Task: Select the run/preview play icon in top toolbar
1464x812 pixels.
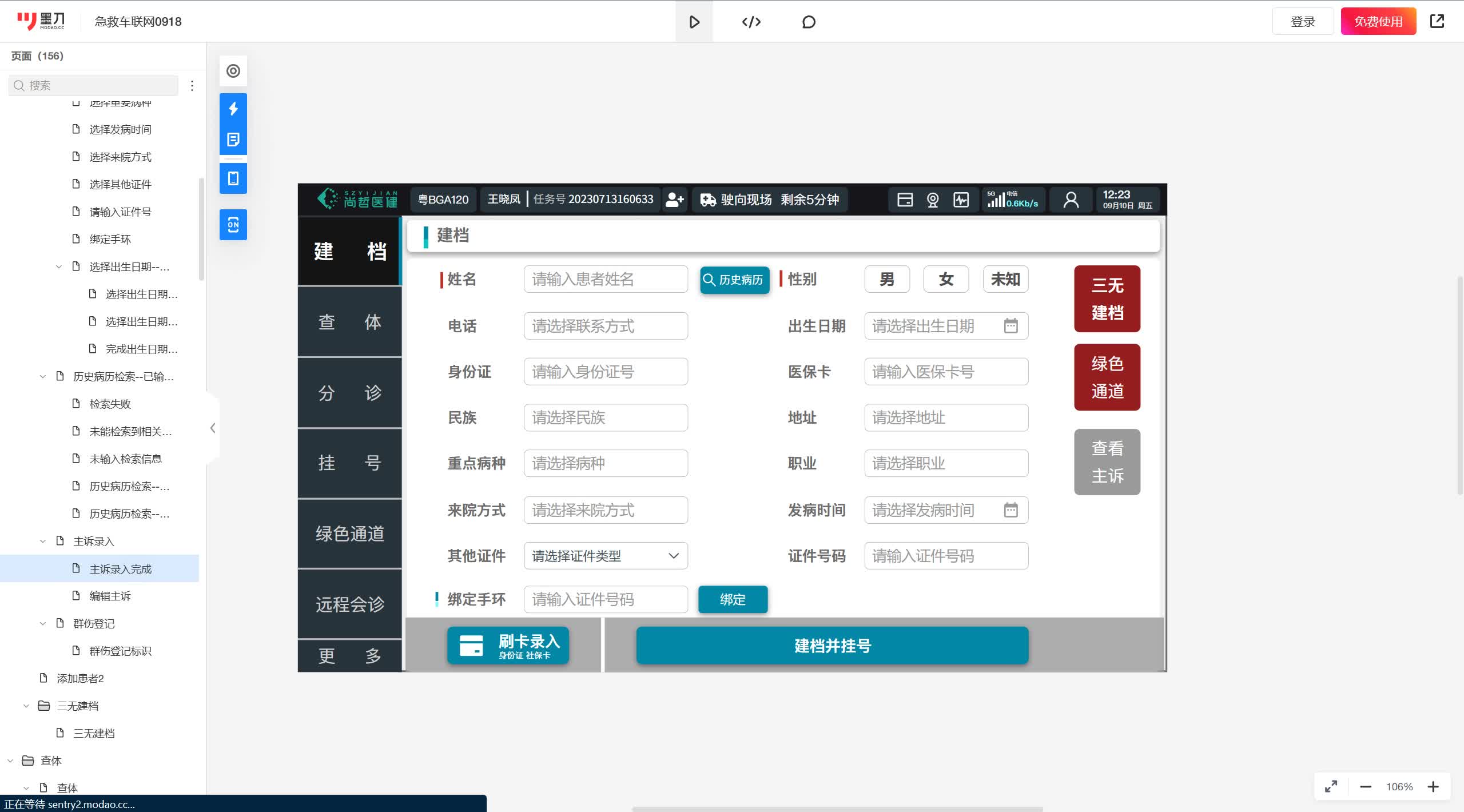Action: [694, 22]
